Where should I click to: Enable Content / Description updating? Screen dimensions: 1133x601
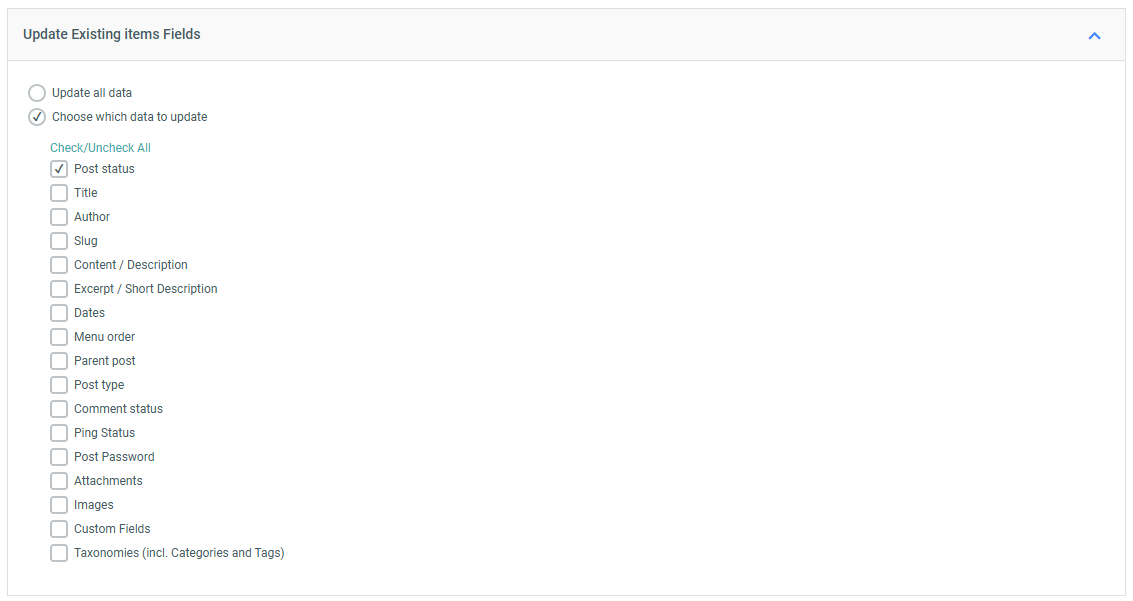tap(59, 265)
